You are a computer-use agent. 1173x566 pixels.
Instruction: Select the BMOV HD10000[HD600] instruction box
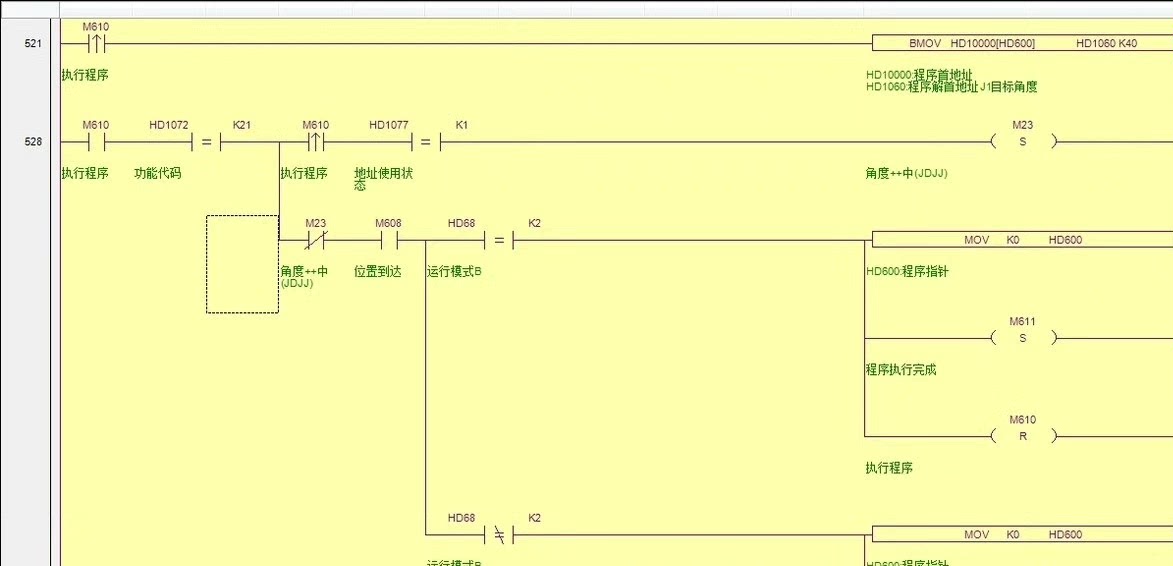click(x=1023, y=43)
